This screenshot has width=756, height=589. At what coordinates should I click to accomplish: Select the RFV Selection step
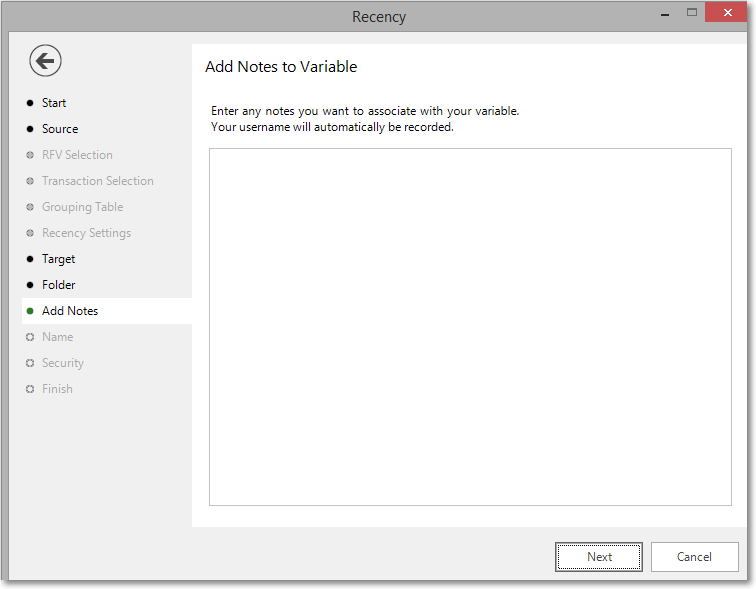[x=77, y=155]
